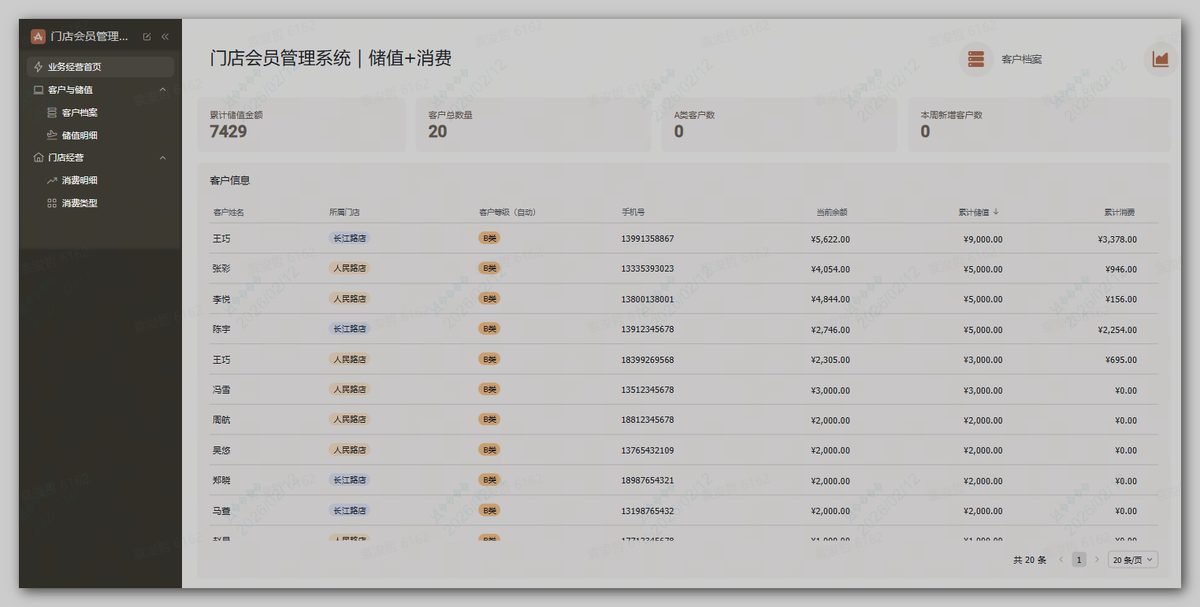The height and width of the screenshot is (607, 1200).
Task: Click the 累计消费 column header
Action: (1119, 212)
